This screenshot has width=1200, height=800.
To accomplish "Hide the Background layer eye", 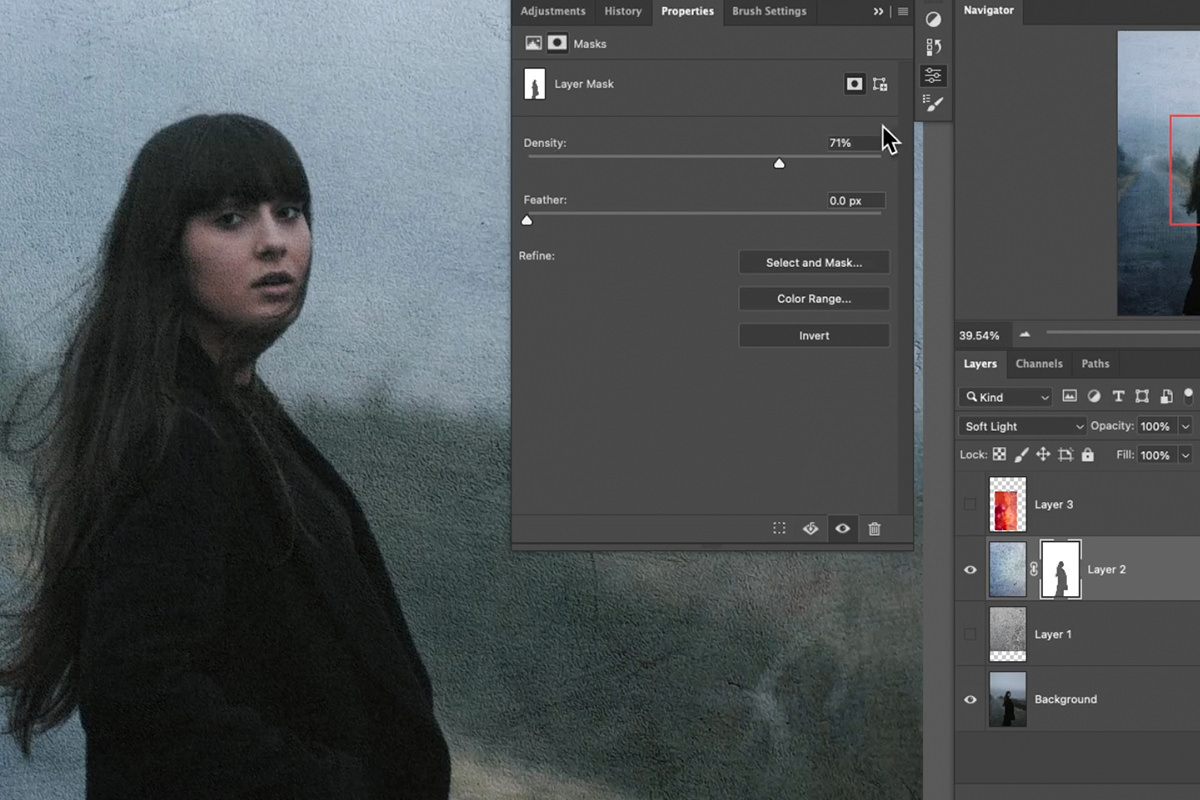I will (970, 699).
